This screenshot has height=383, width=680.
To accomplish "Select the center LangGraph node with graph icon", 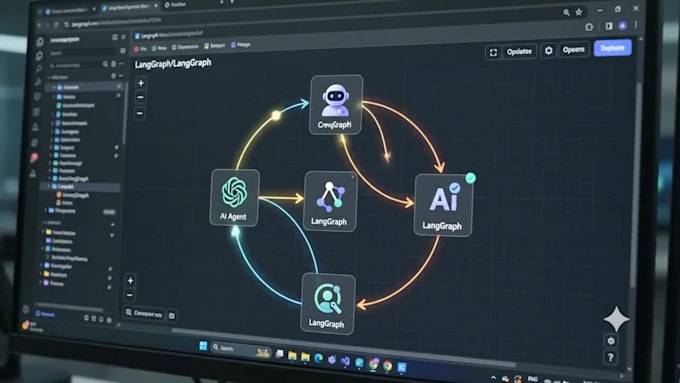I will coord(330,201).
